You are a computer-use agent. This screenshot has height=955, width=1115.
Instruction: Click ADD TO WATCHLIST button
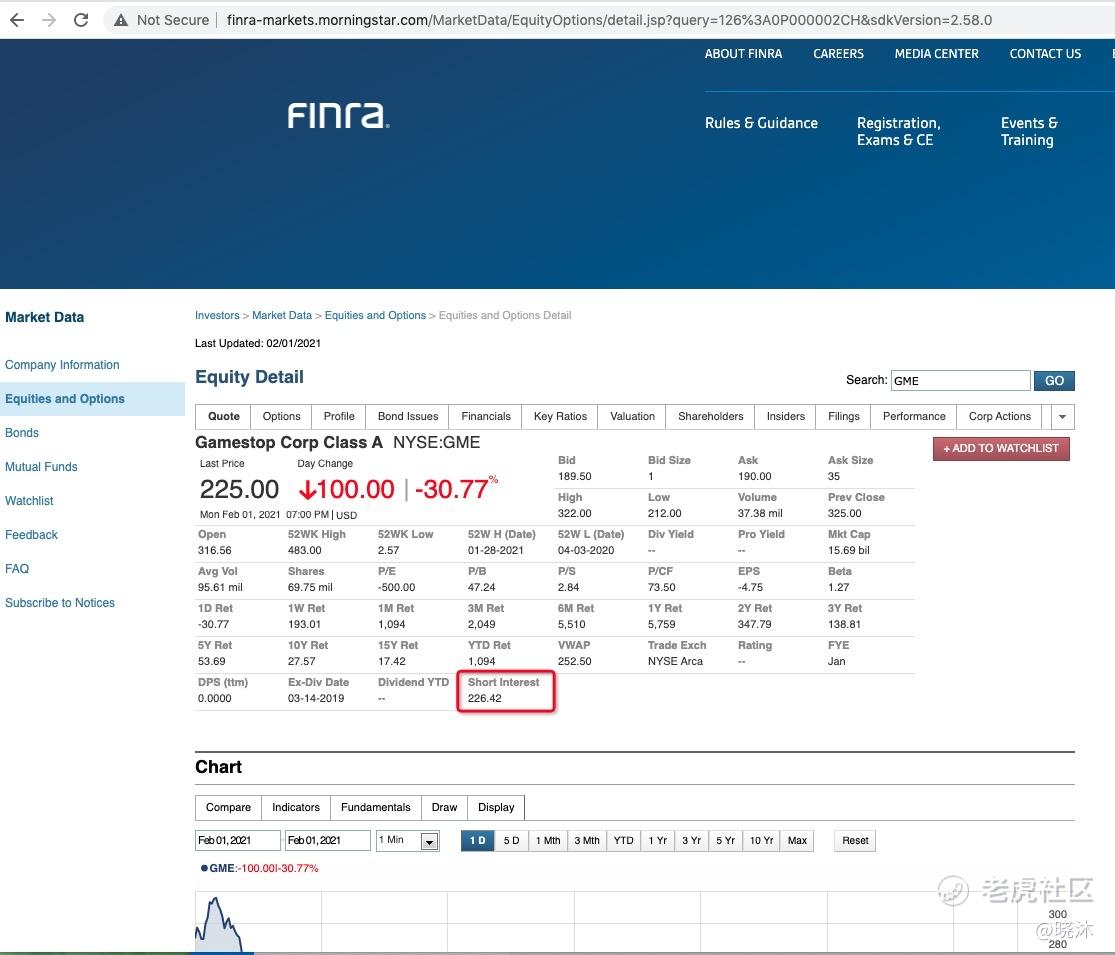[1001, 449]
